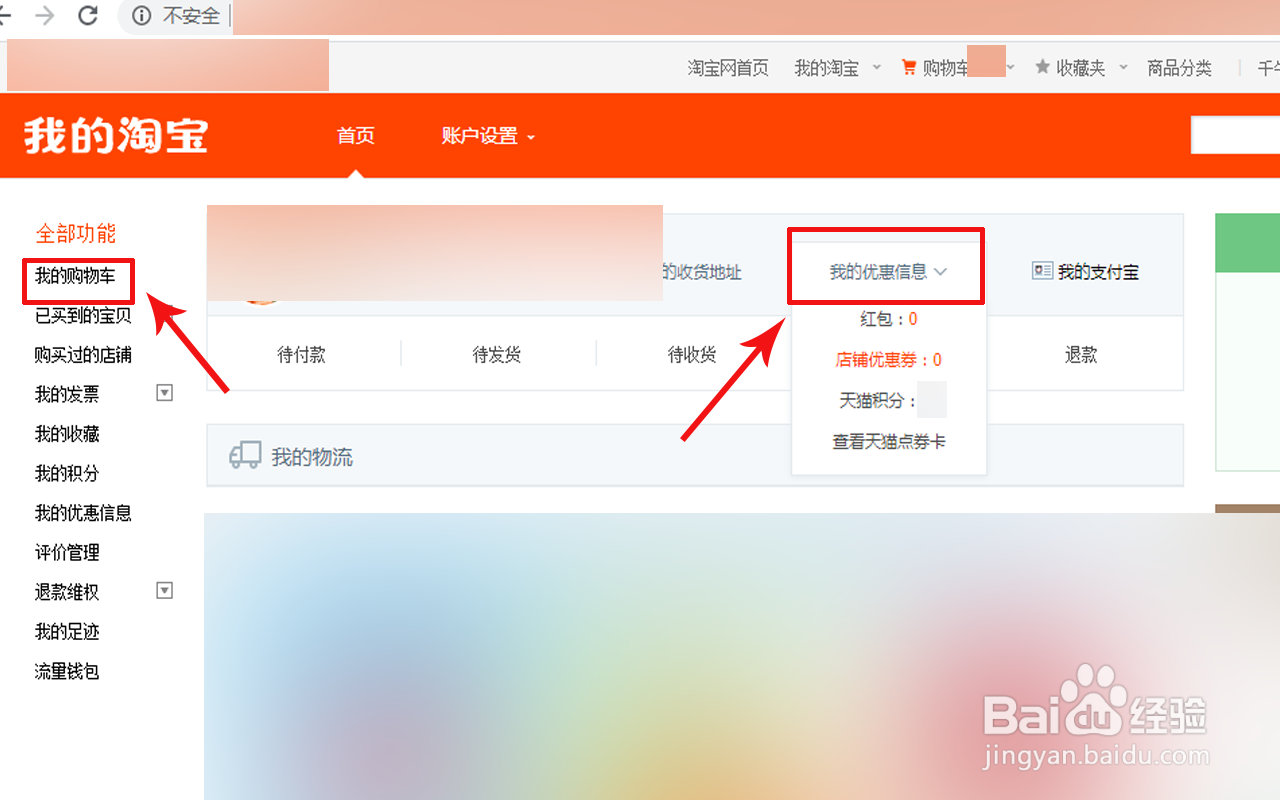The width and height of the screenshot is (1280, 800).
Task: Click 天猫积分 entry in dropdown
Action: (892, 400)
